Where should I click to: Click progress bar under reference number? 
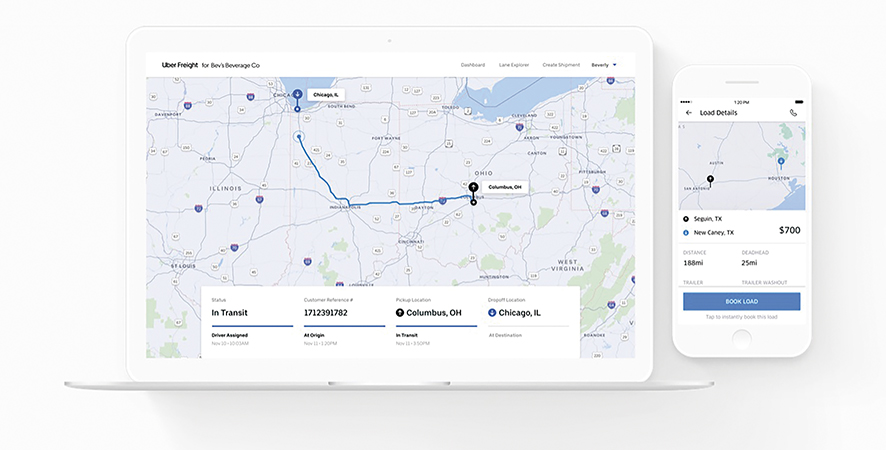pyautogui.click(x=344, y=326)
